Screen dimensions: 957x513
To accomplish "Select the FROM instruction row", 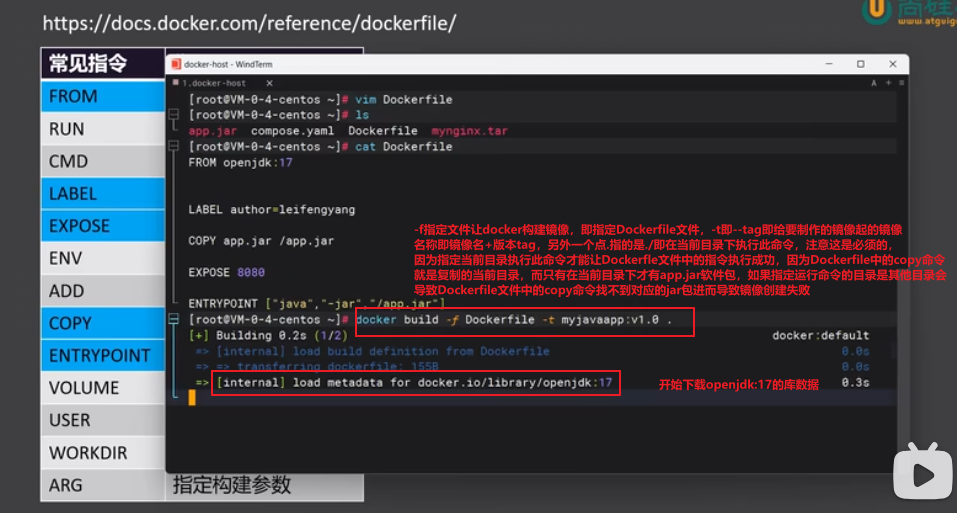I will (103, 96).
